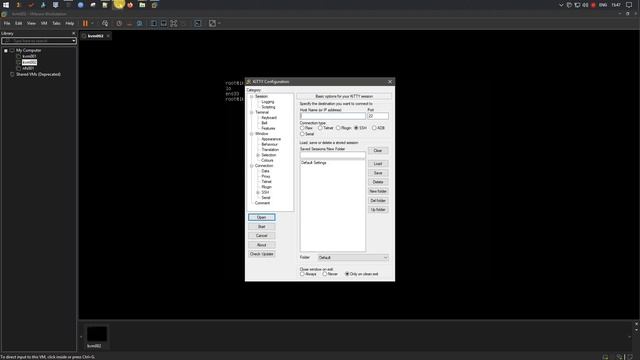Click the New folder button
The height and width of the screenshot is (360, 640).
[x=378, y=191]
